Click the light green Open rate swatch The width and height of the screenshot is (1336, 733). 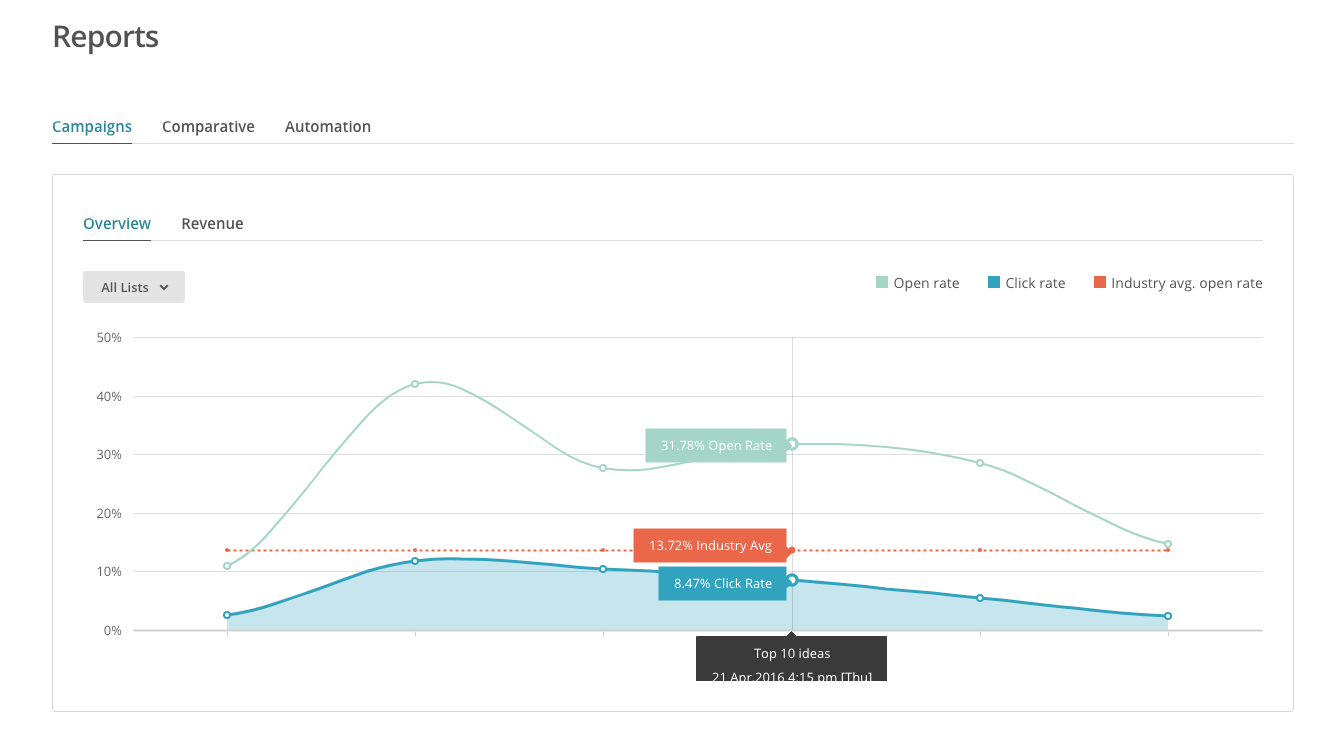882,283
